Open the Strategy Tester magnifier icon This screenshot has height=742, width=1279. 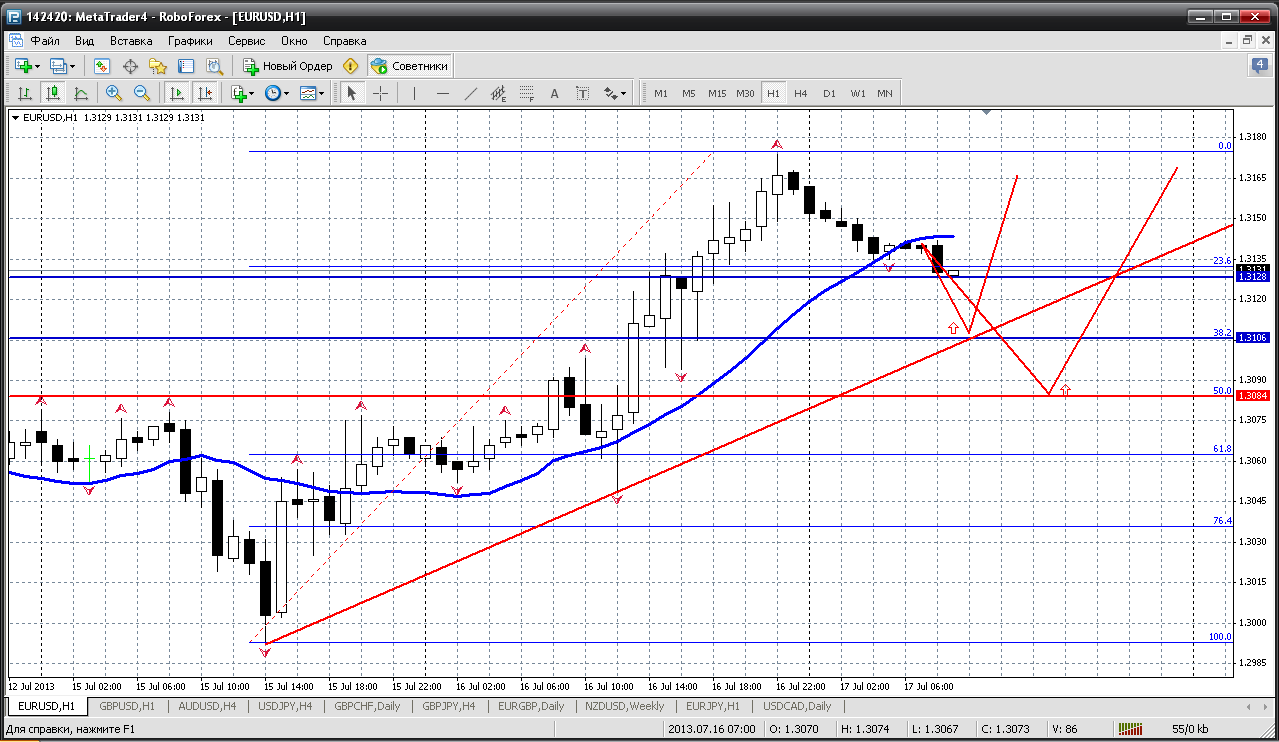214,66
